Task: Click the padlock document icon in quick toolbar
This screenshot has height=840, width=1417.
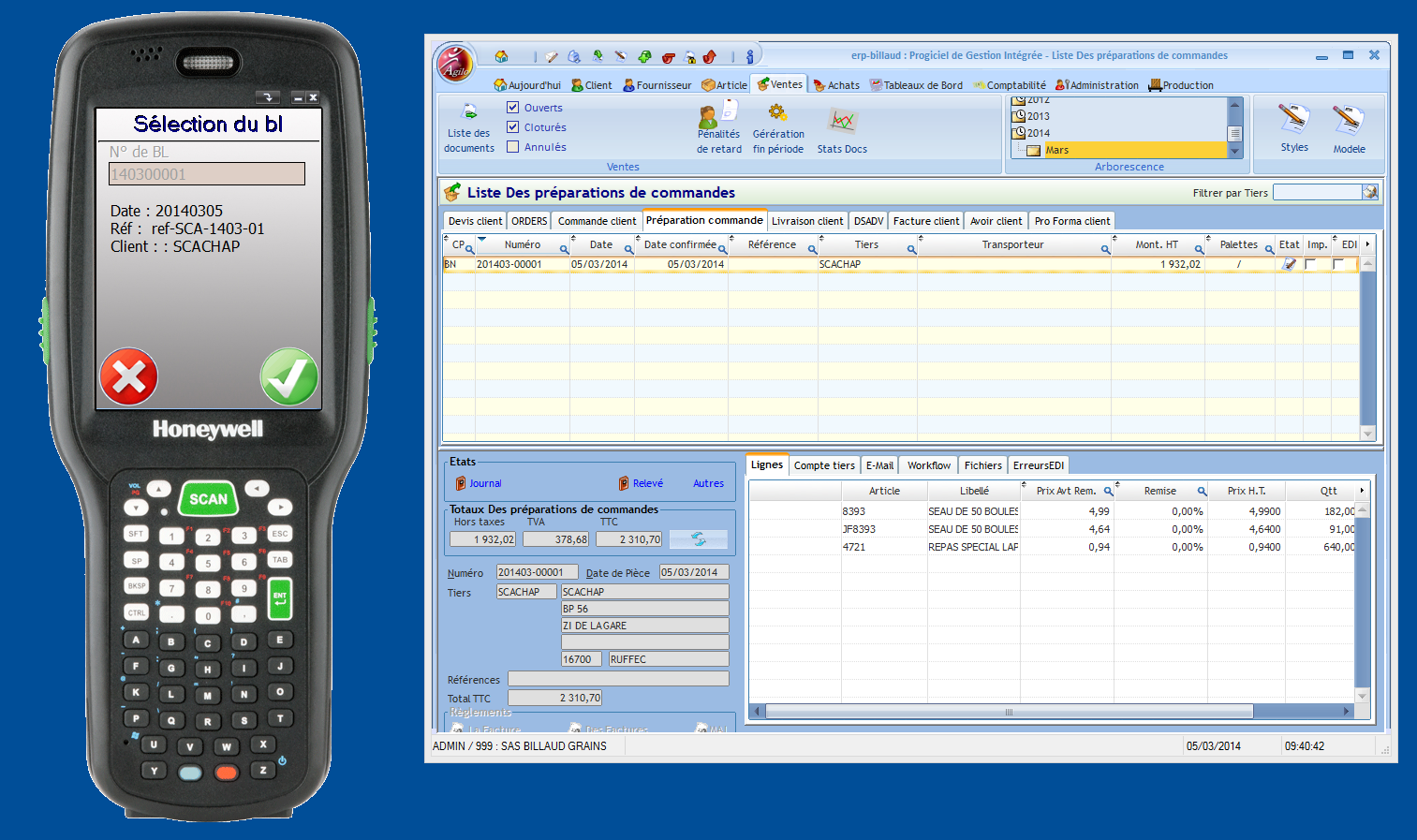Action: click(690, 57)
